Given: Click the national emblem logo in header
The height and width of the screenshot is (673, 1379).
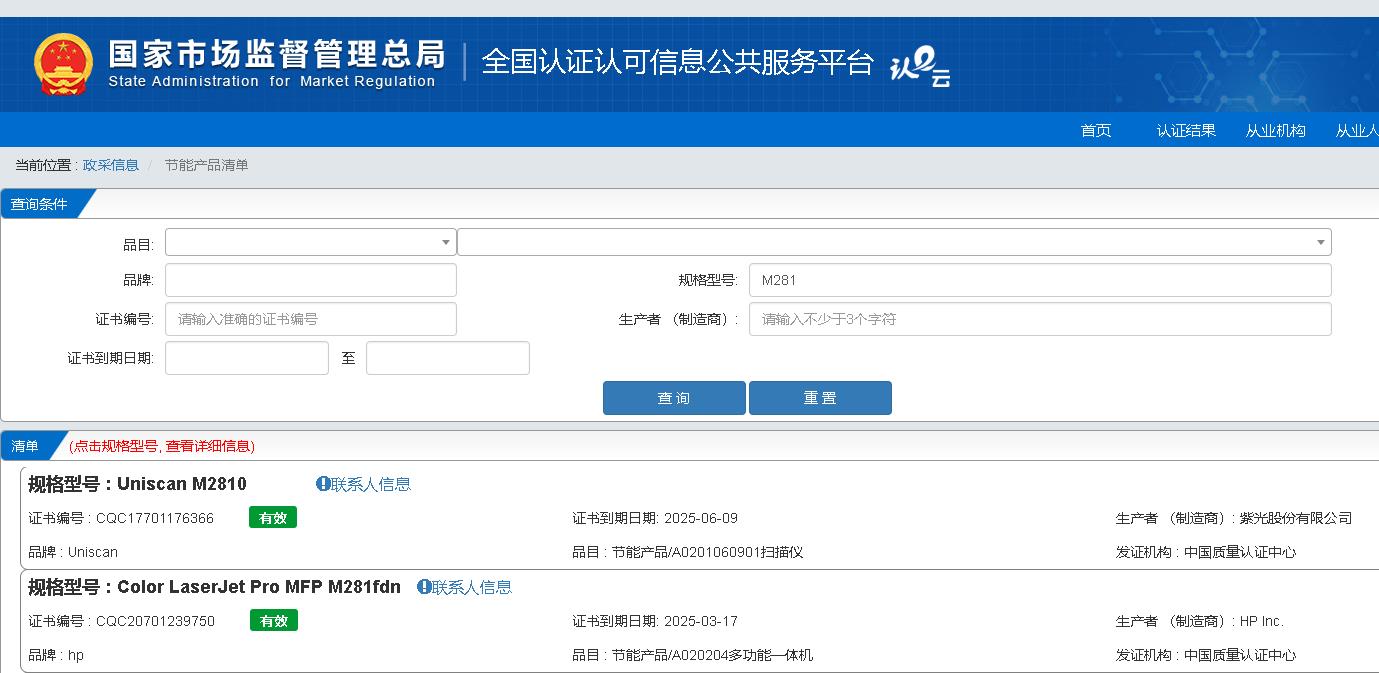Looking at the screenshot, I should 62,63.
